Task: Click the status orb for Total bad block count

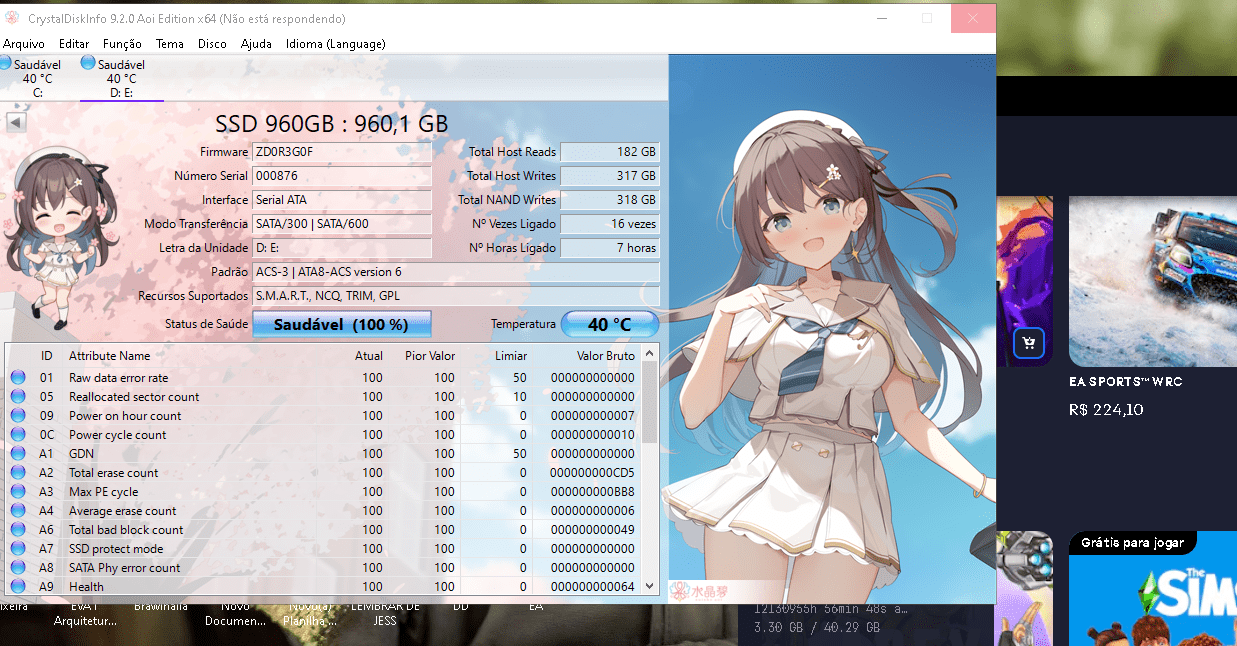Action: click(x=18, y=530)
